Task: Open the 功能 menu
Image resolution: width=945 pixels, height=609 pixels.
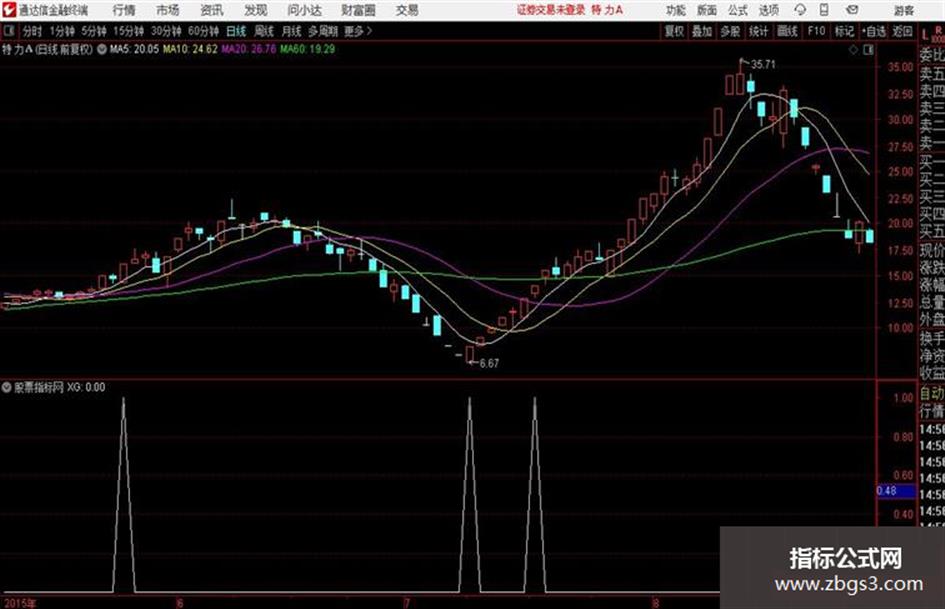Action: click(x=676, y=10)
